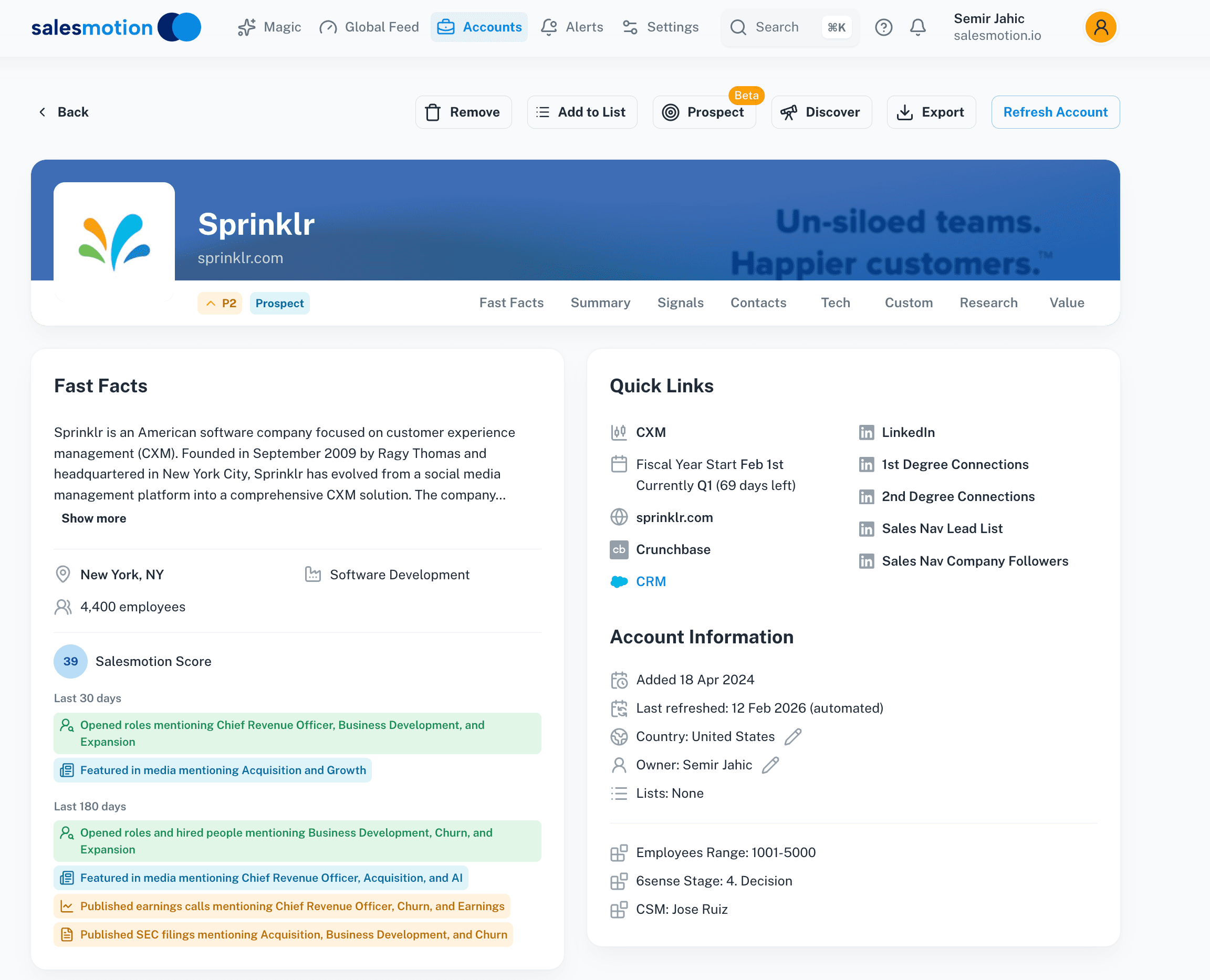
Task: Switch to the Custom tab
Action: tap(909, 303)
